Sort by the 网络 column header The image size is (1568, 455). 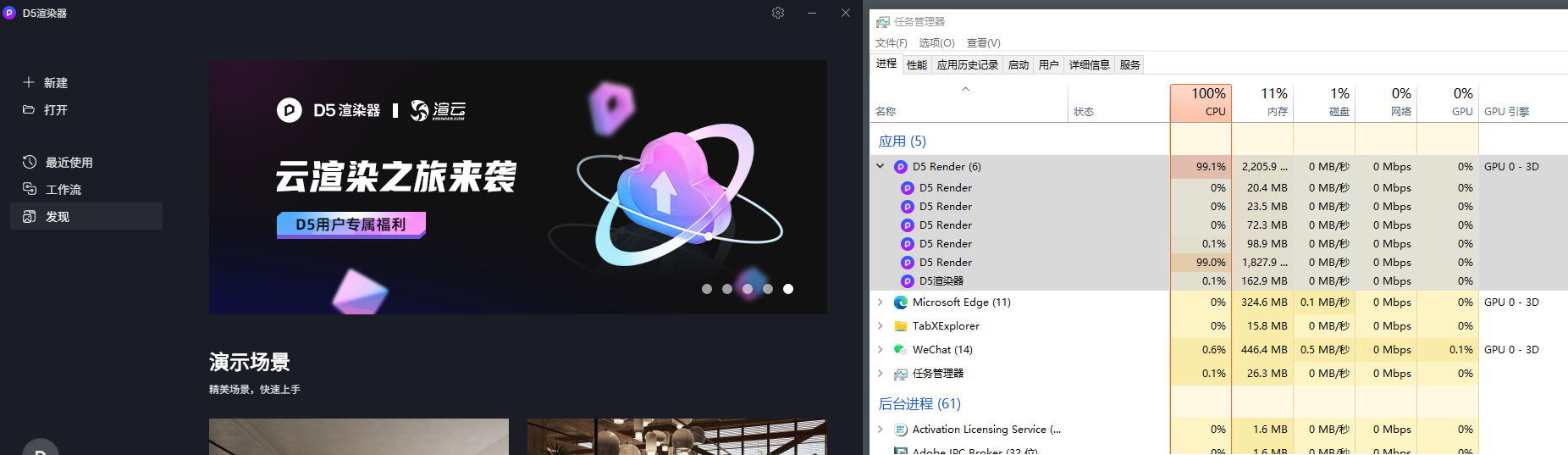(x=1386, y=103)
